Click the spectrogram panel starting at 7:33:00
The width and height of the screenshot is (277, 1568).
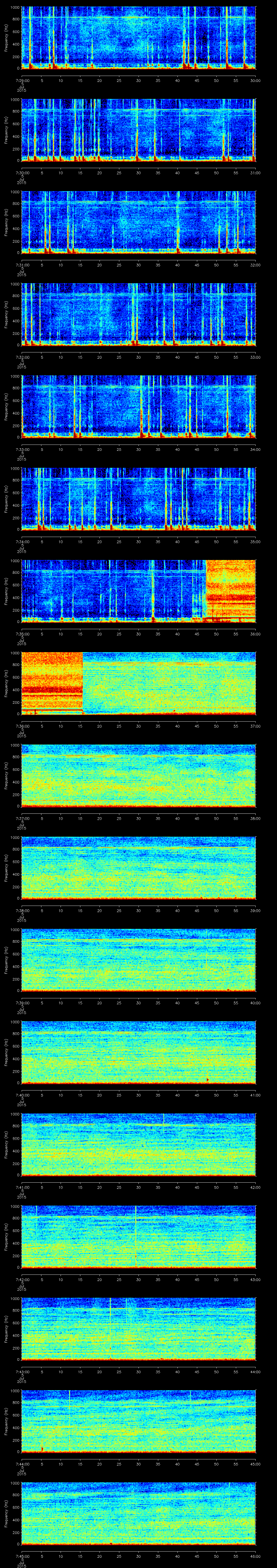pyautogui.click(x=139, y=407)
